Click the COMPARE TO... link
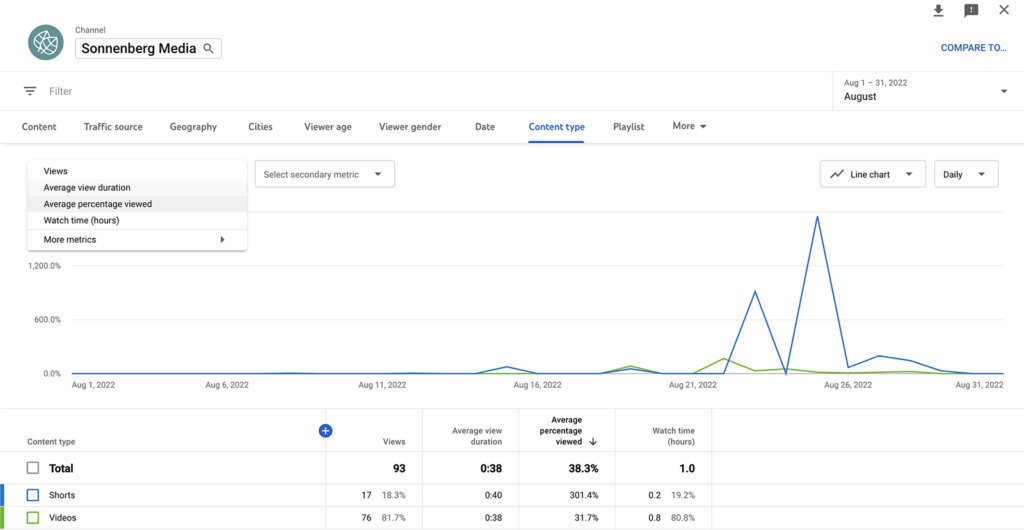Screen dimensions: 1024x530 tap(973, 48)
